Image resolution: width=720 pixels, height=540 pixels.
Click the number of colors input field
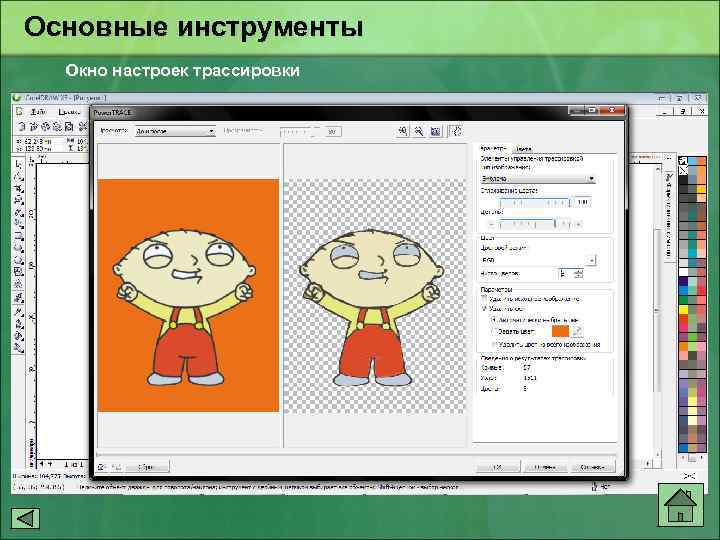(566, 274)
